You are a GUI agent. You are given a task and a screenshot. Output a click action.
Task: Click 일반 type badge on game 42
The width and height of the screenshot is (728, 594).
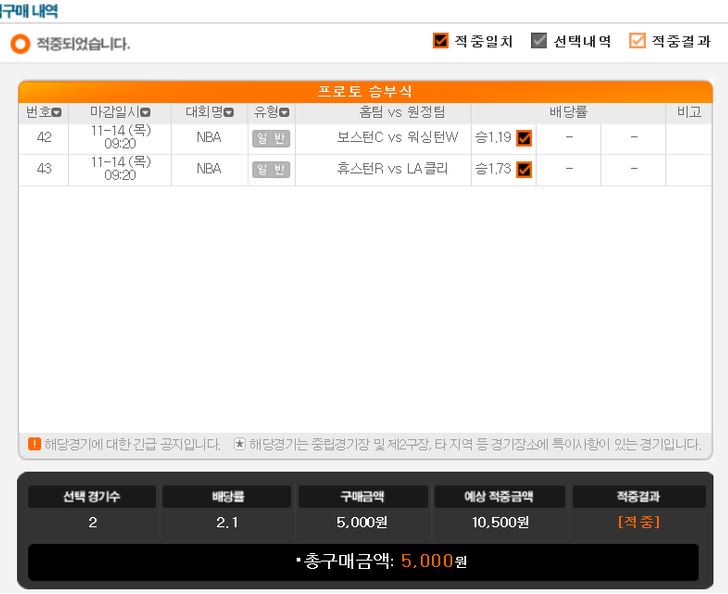[x=271, y=138]
